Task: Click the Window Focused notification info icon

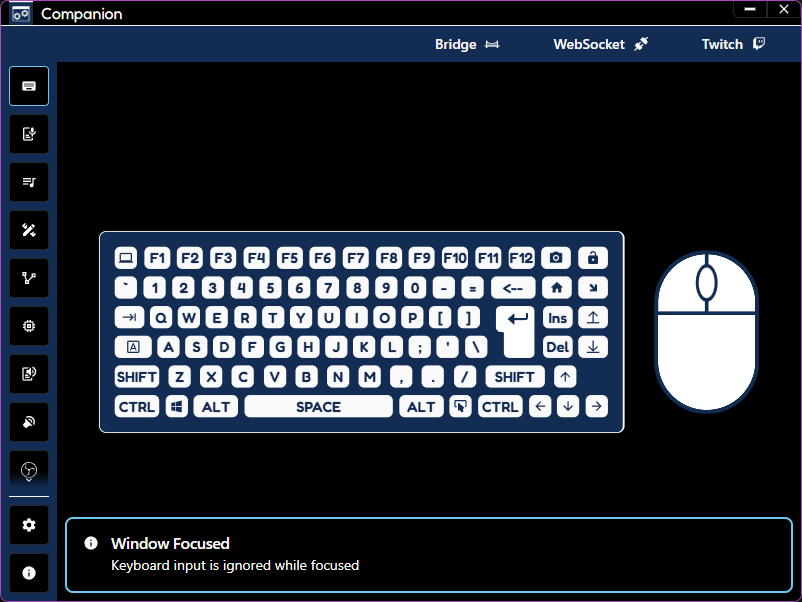Action: coord(91,543)
